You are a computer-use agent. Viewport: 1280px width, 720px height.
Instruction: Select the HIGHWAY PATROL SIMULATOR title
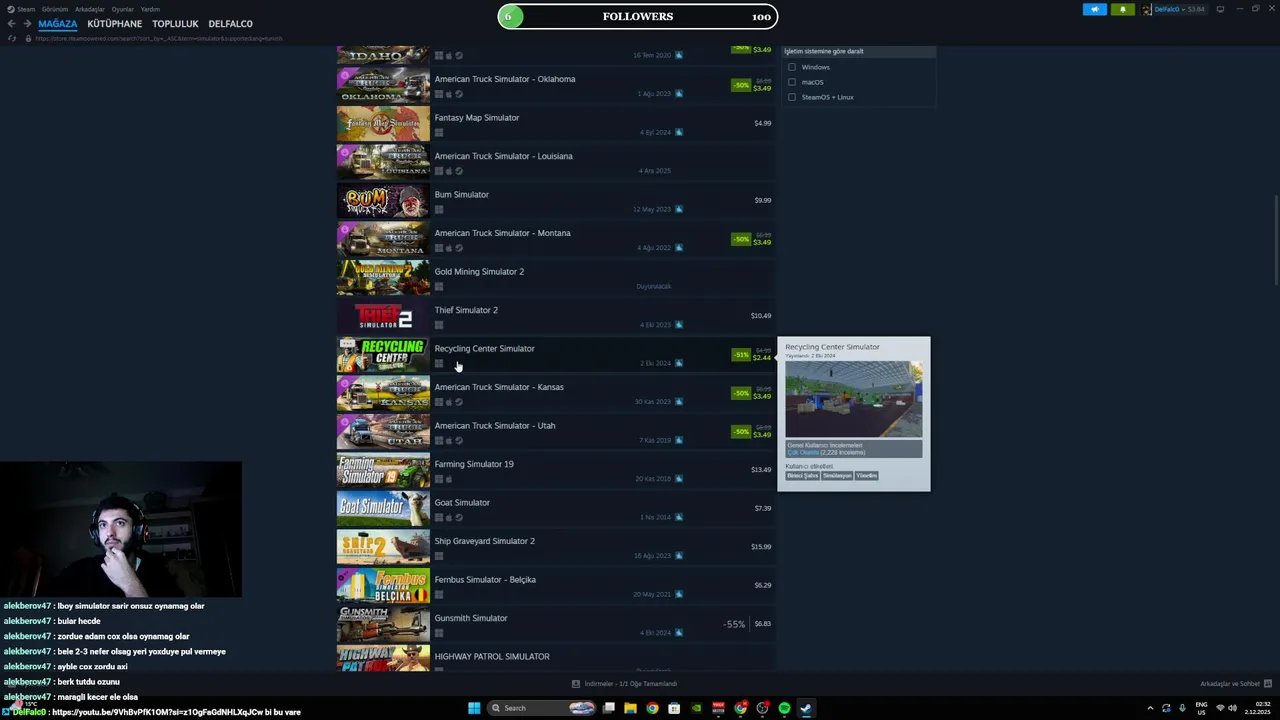pyautogui.click(x=492, y=657)
